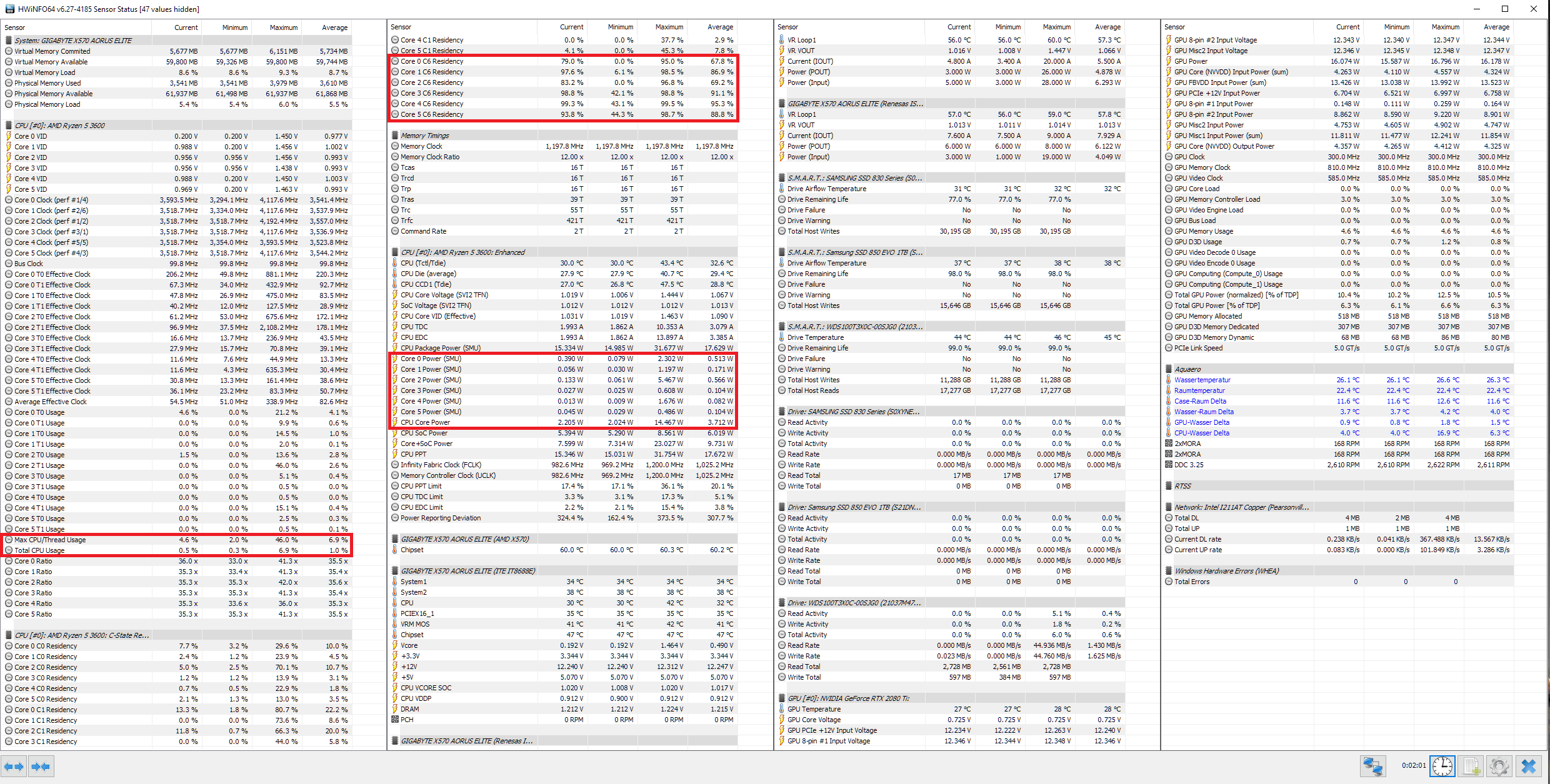Click the thermometer icon beside CPU (Tctl/Tdie)
The image size is (1550, 784).
(395, 263)
